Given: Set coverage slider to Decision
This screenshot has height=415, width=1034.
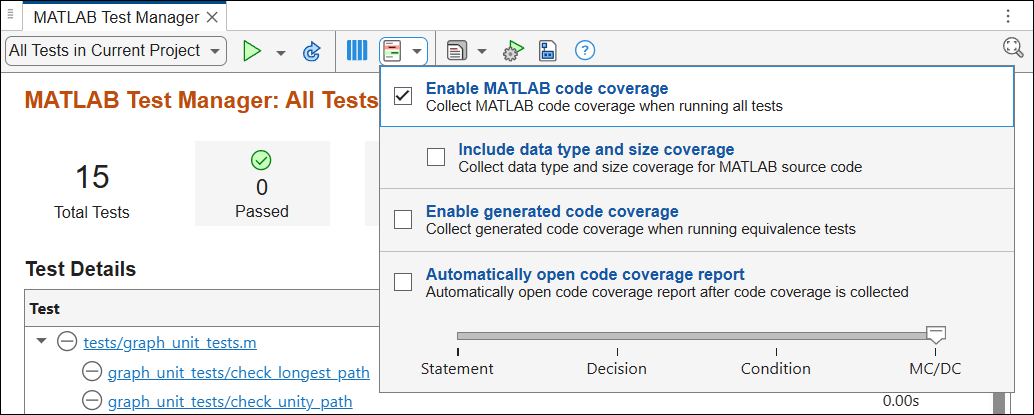Looking at the screenshot, I should pyautogui.click(x=617, y=368).
